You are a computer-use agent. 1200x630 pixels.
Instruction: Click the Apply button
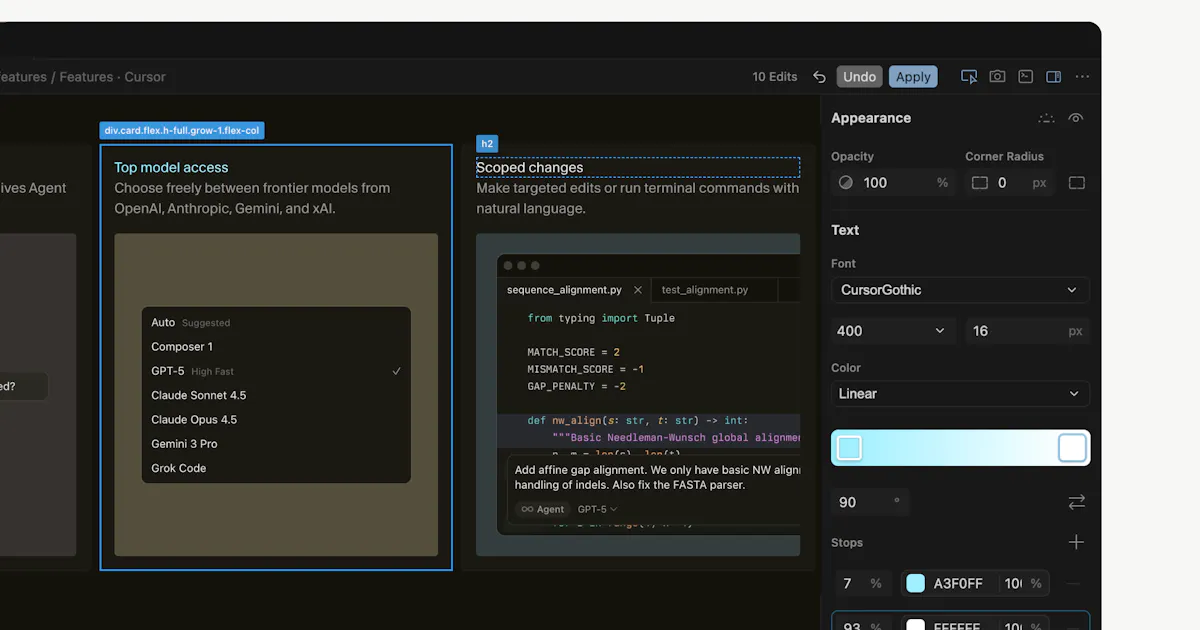pos(913,77)
